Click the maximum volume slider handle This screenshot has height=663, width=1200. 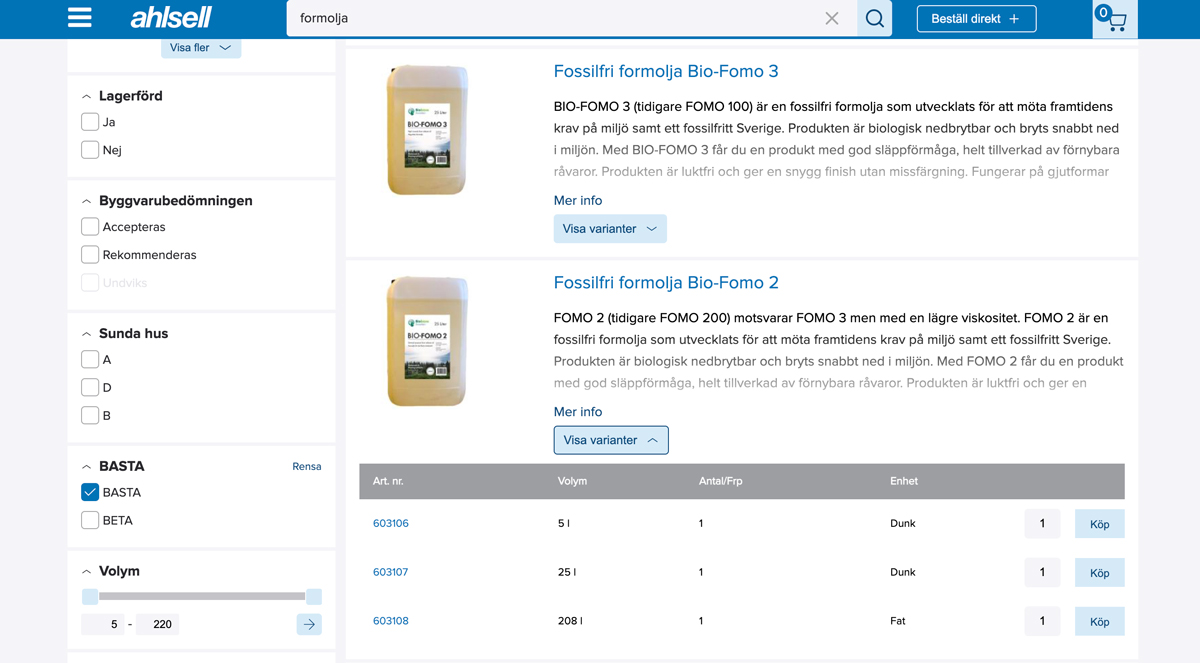[314, 597]
